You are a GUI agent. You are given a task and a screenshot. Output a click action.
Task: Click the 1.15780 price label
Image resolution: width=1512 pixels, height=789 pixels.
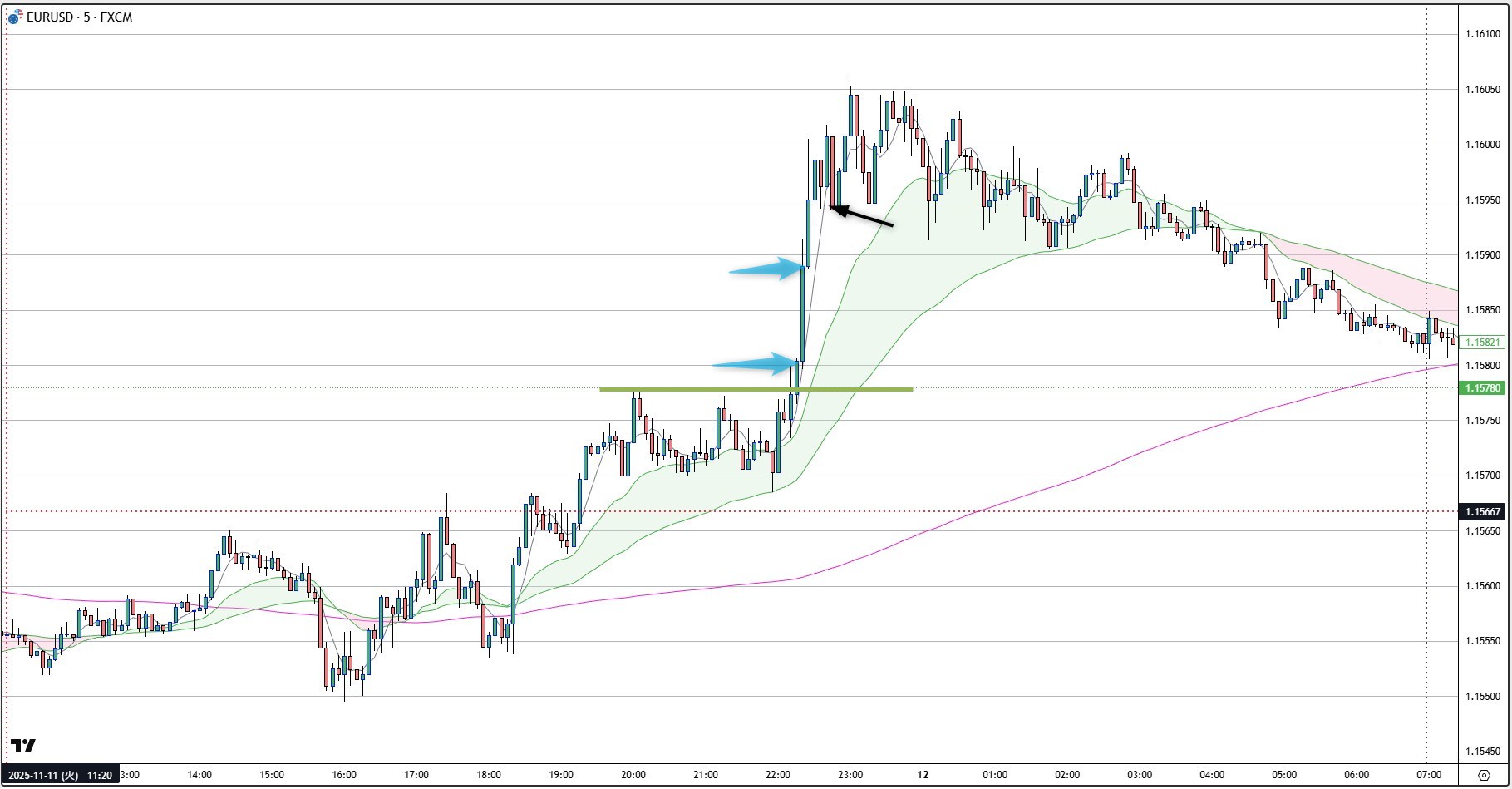click(x=1483, y=388)
